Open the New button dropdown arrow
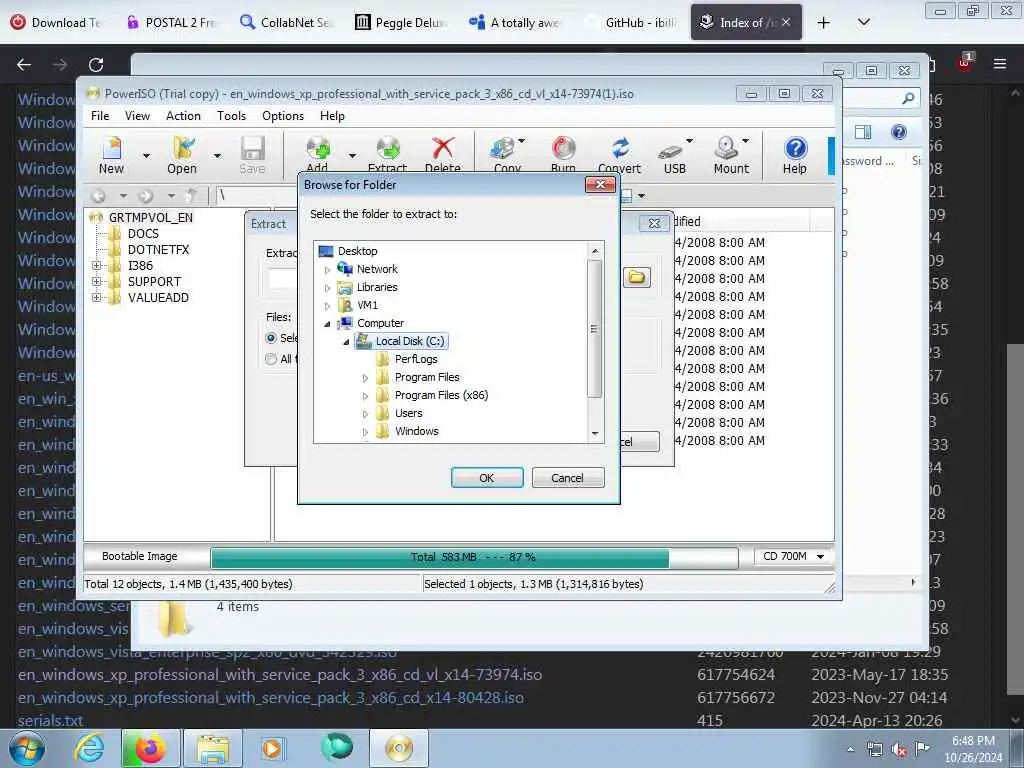Viewport: 1024px width, 768px height. (146, 155)
